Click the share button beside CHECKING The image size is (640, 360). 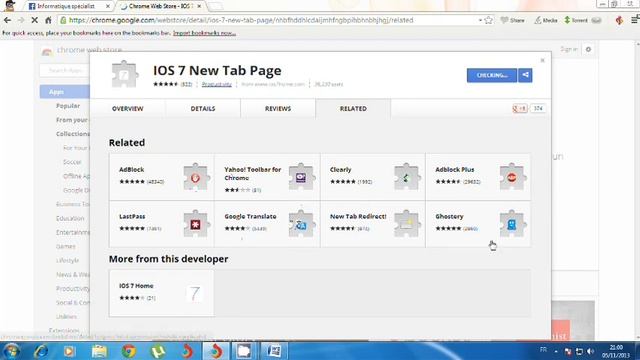[x=525, y=75]
